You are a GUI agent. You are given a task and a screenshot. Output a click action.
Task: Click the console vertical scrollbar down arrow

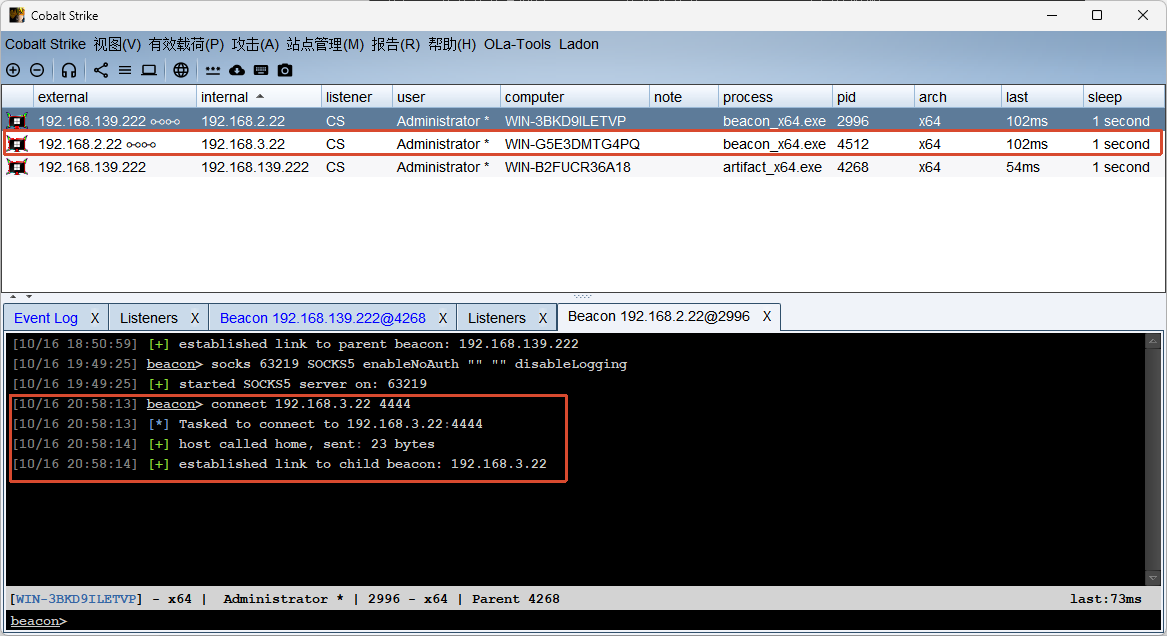[x=1153, y=577]
